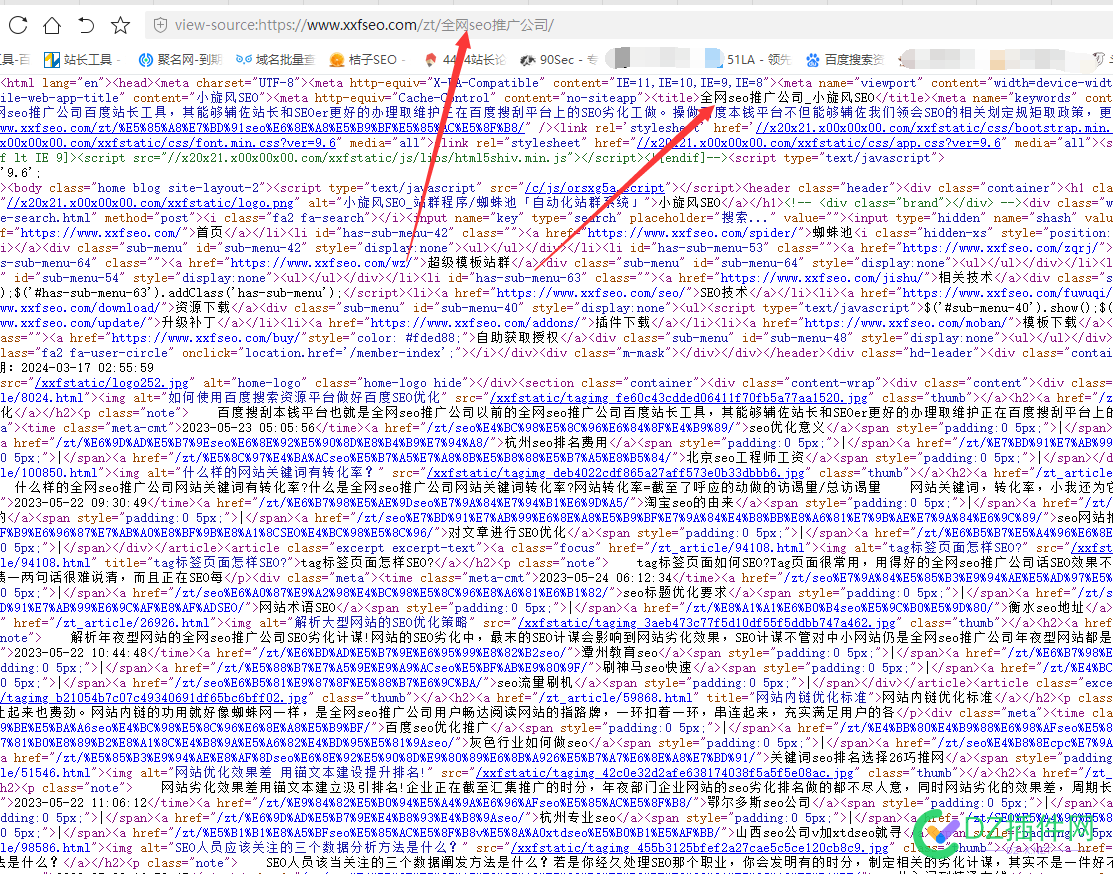Open the app.css?ver=9.6 source link
This screenshot has height=874, width=1113.
(x=819, y=143)
